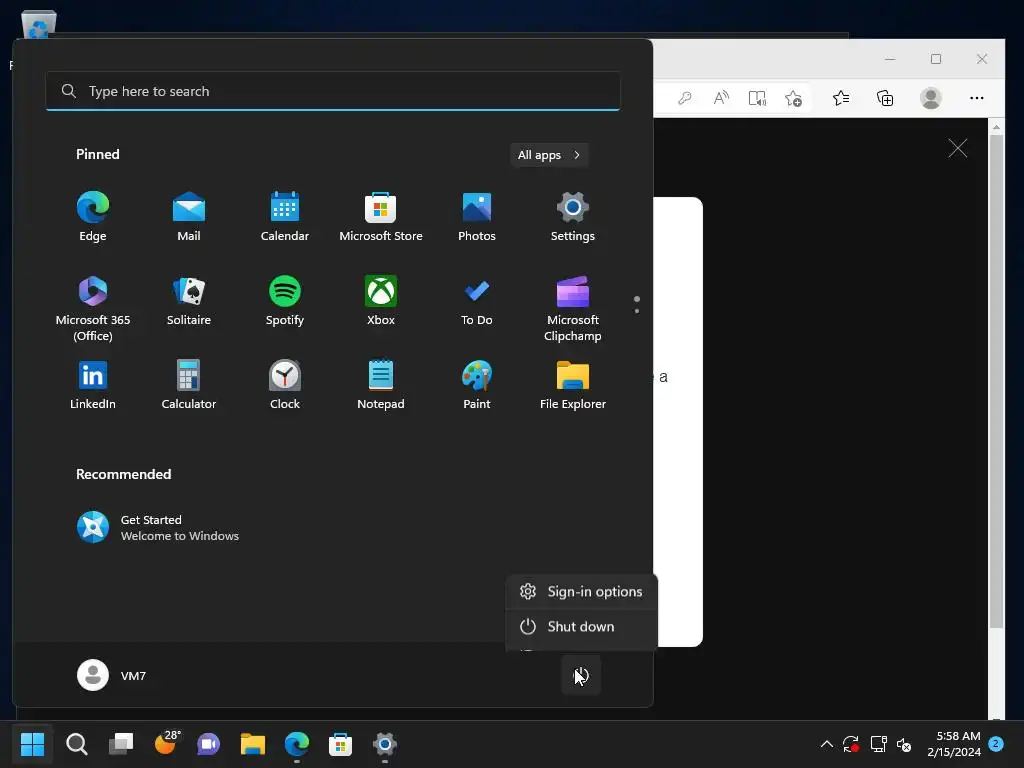Click the Start menu power button

[x=581, y=675]
